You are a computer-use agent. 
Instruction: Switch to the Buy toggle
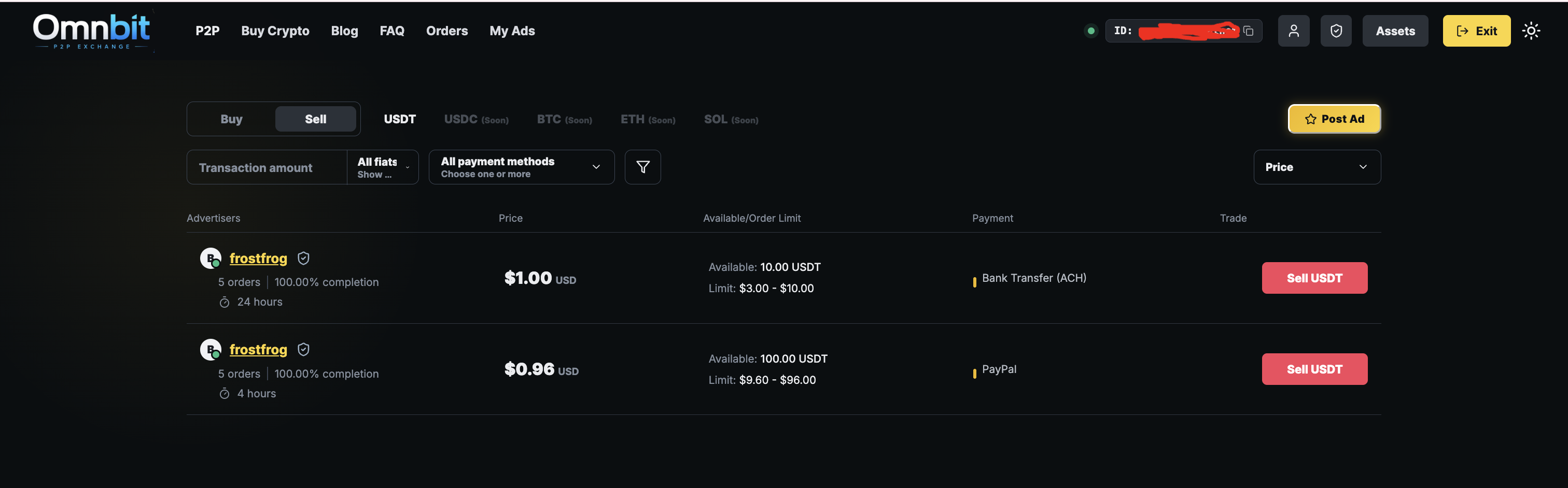coord(231,119)
